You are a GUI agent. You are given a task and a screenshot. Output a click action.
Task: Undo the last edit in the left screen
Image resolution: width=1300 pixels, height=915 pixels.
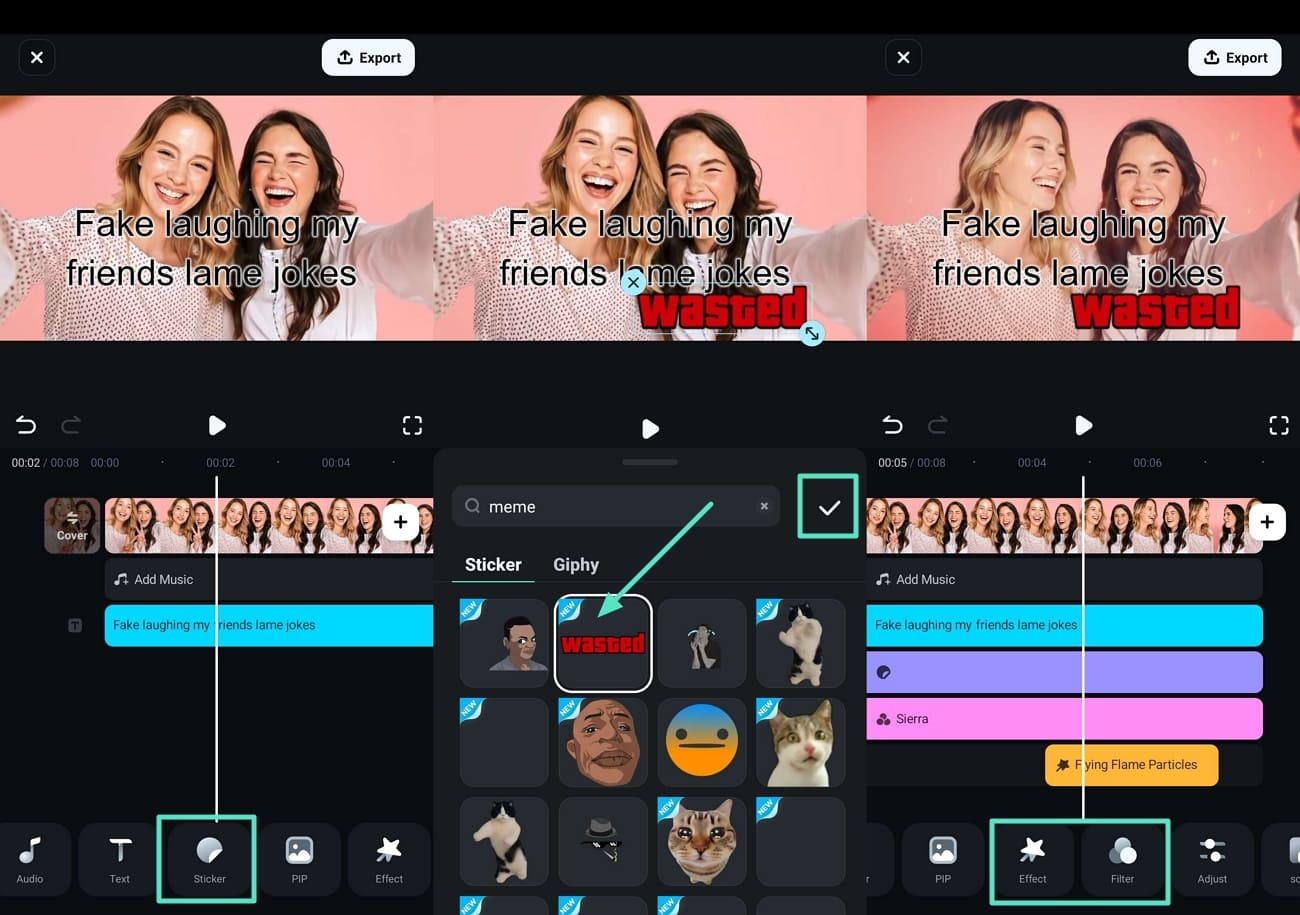(26, 426)
